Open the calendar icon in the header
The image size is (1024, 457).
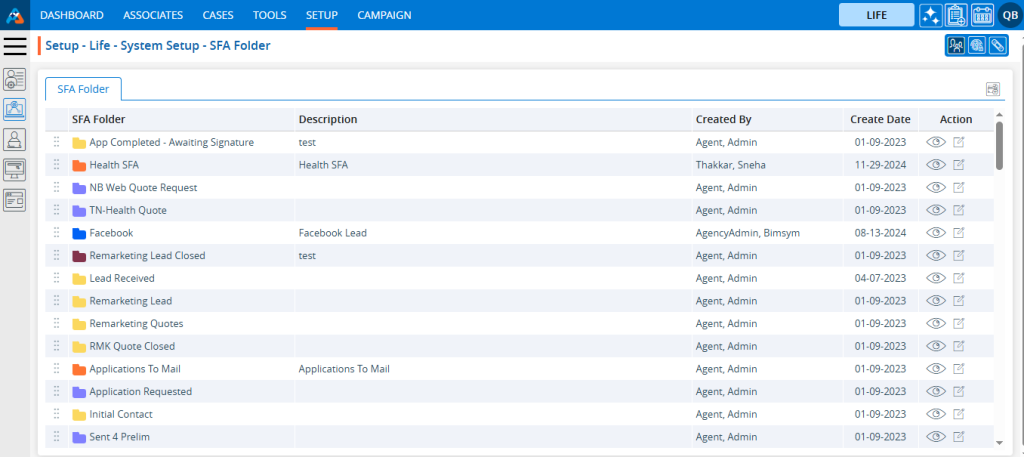pyautogui.click(x=982, y=15)
